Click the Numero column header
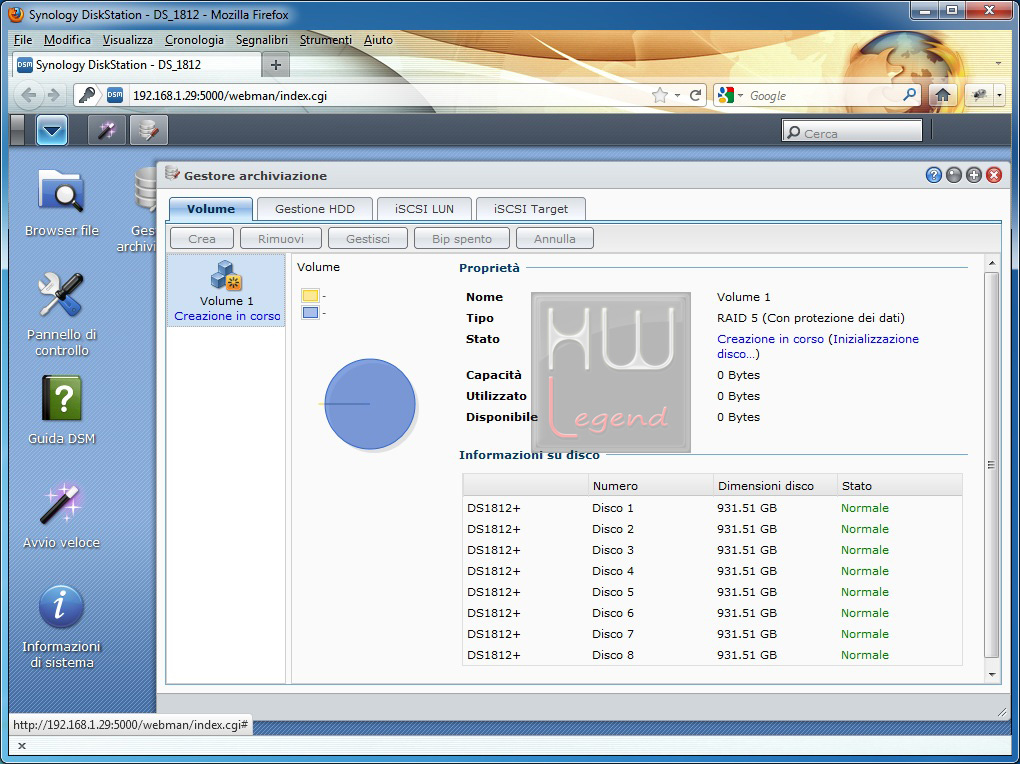Image resolution: width=1020 pixels, height=764 pixels. 651,485
